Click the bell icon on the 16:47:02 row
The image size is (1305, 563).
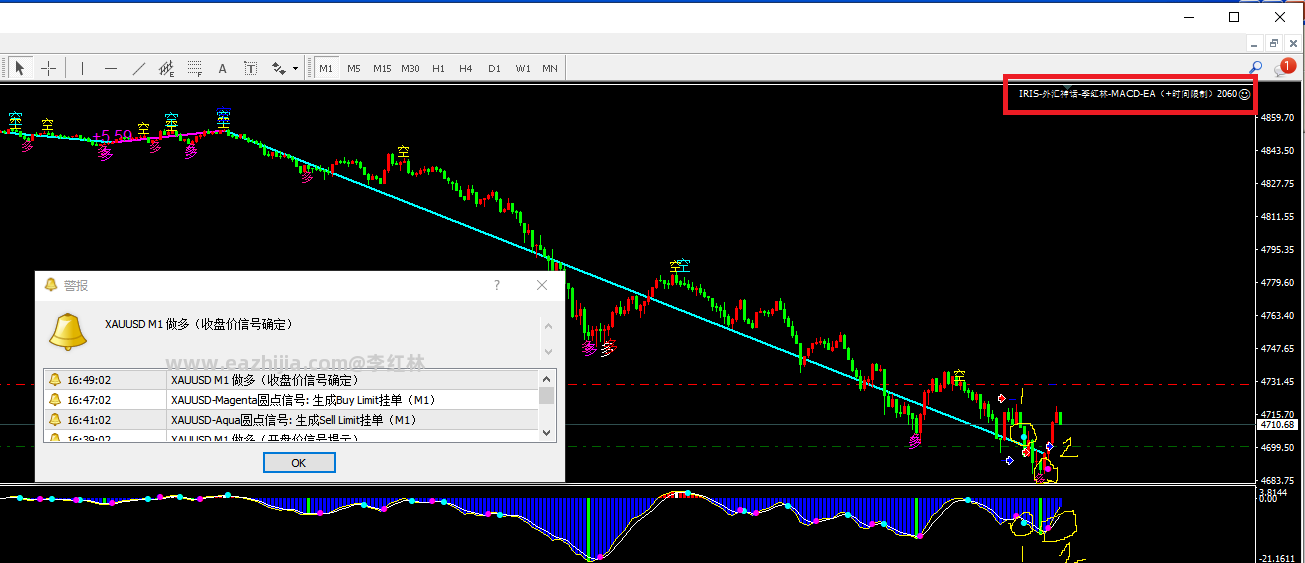click(x=56, y=400)
